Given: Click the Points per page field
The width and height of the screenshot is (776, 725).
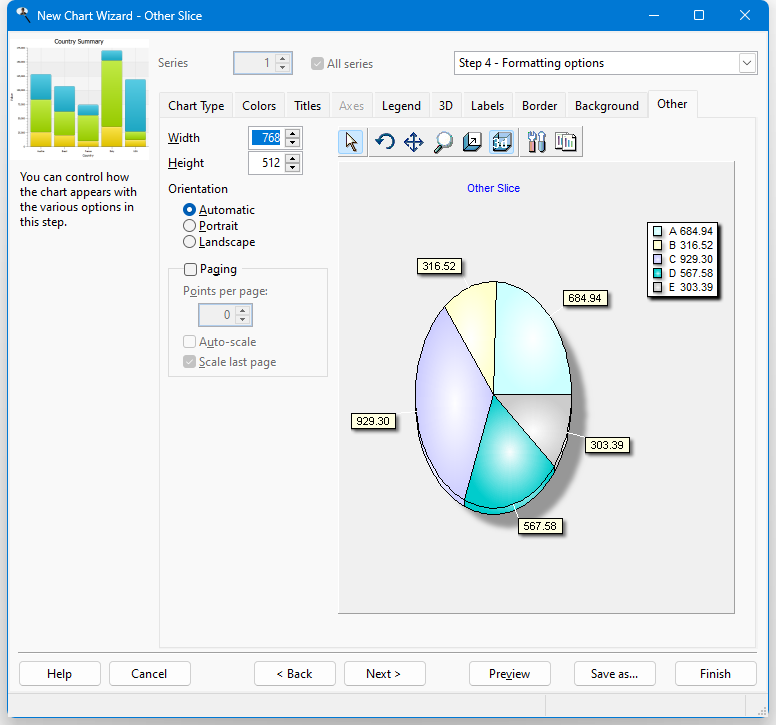Looking at the screenshot, I should coord(217,315).
